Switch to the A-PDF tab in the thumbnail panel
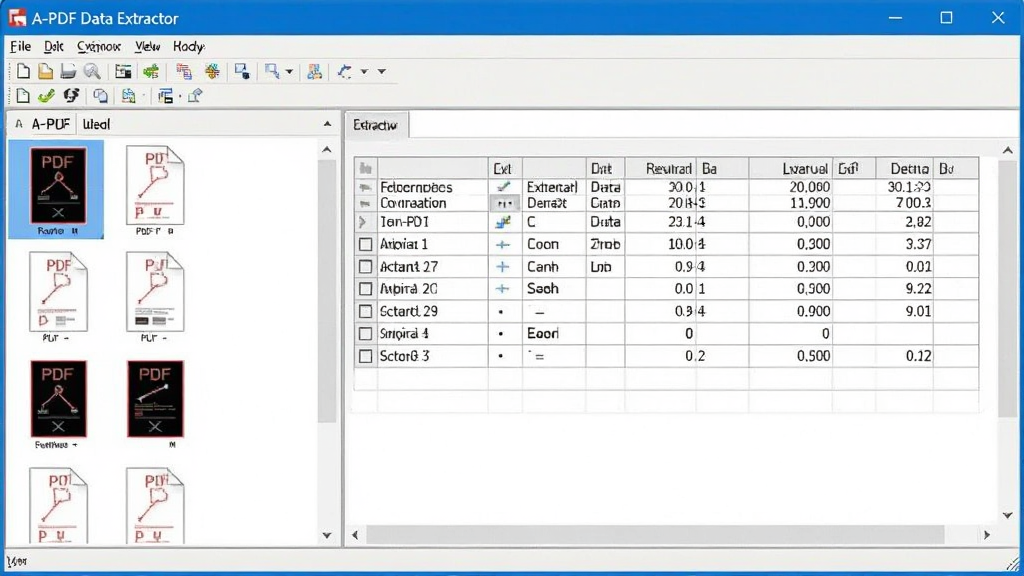Screen dimensions: 1024x576 (x=50, y=124)
